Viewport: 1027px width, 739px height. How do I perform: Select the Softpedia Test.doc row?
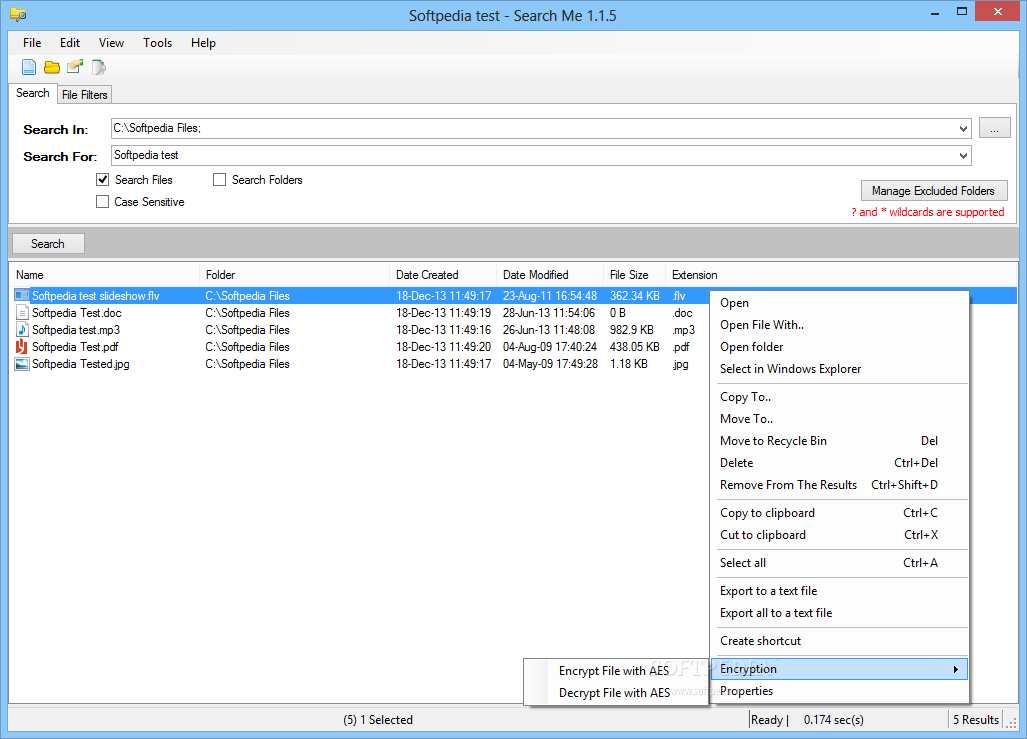coord(360,313)
